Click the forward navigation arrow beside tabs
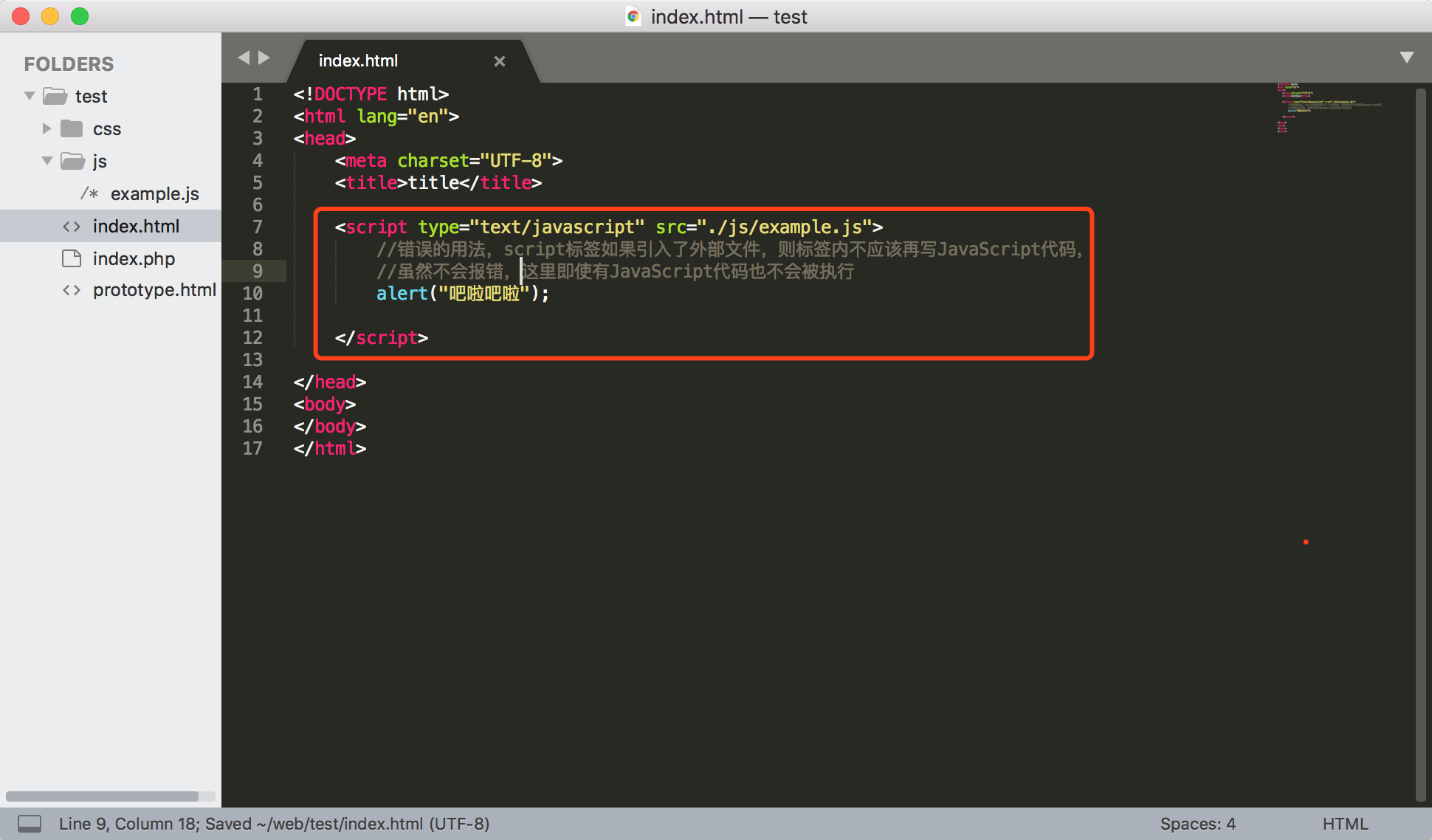The height and width of the screenshot is (840, 1432). 264,58
